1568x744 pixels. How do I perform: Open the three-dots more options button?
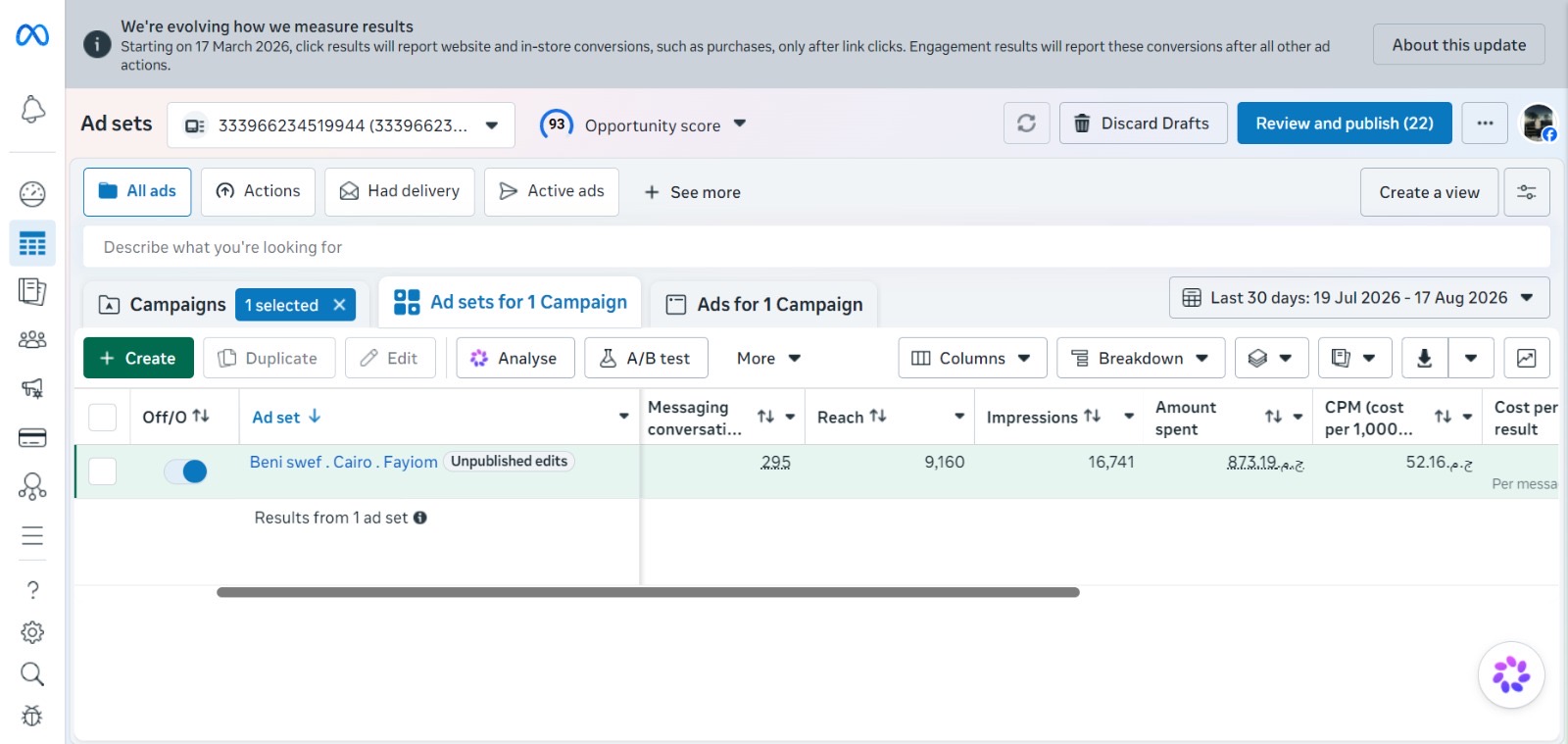1485,124
